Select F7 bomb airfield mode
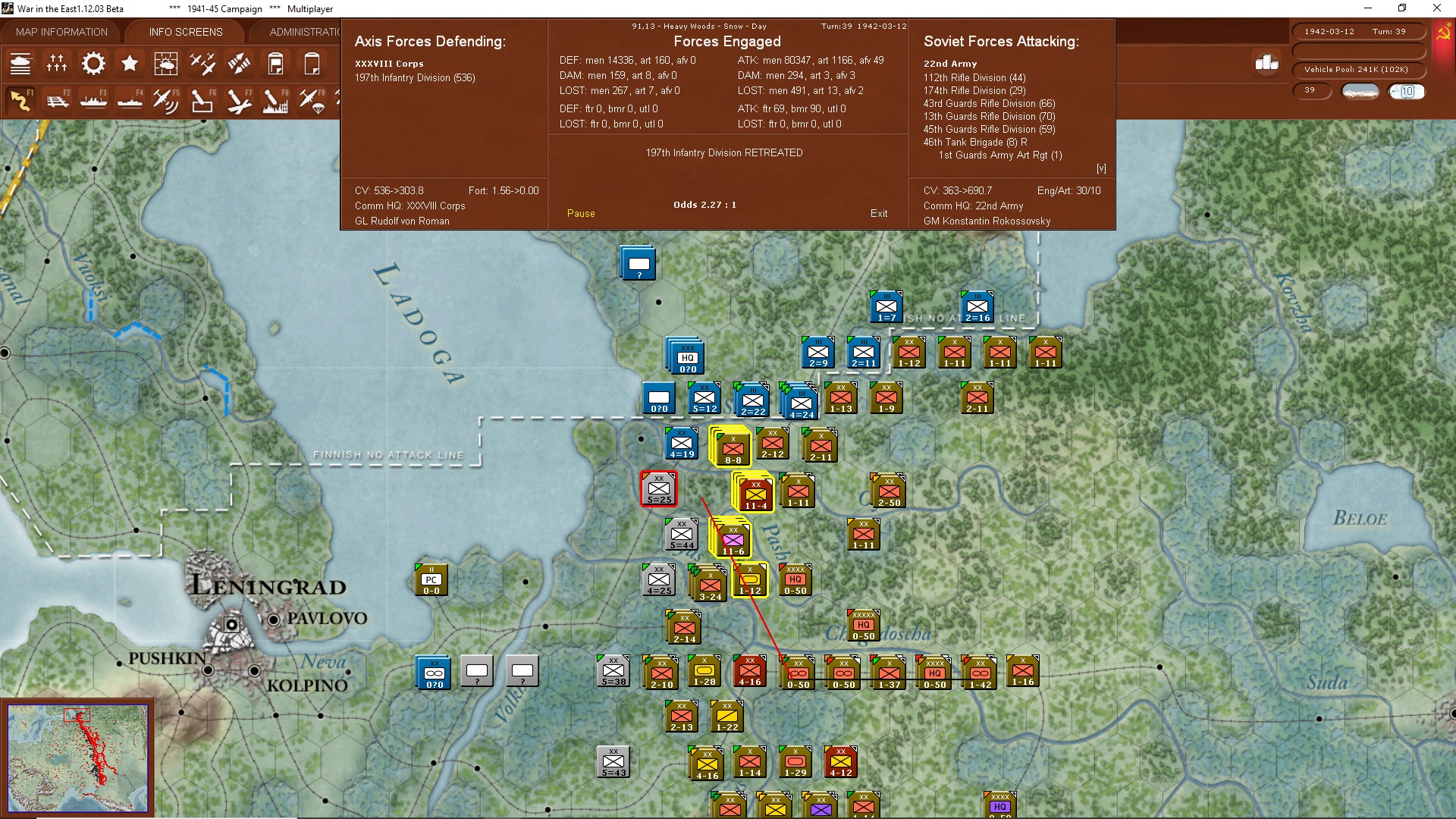Image resolution: width=1456 pixels, height=819 pixels. point(239,100)
